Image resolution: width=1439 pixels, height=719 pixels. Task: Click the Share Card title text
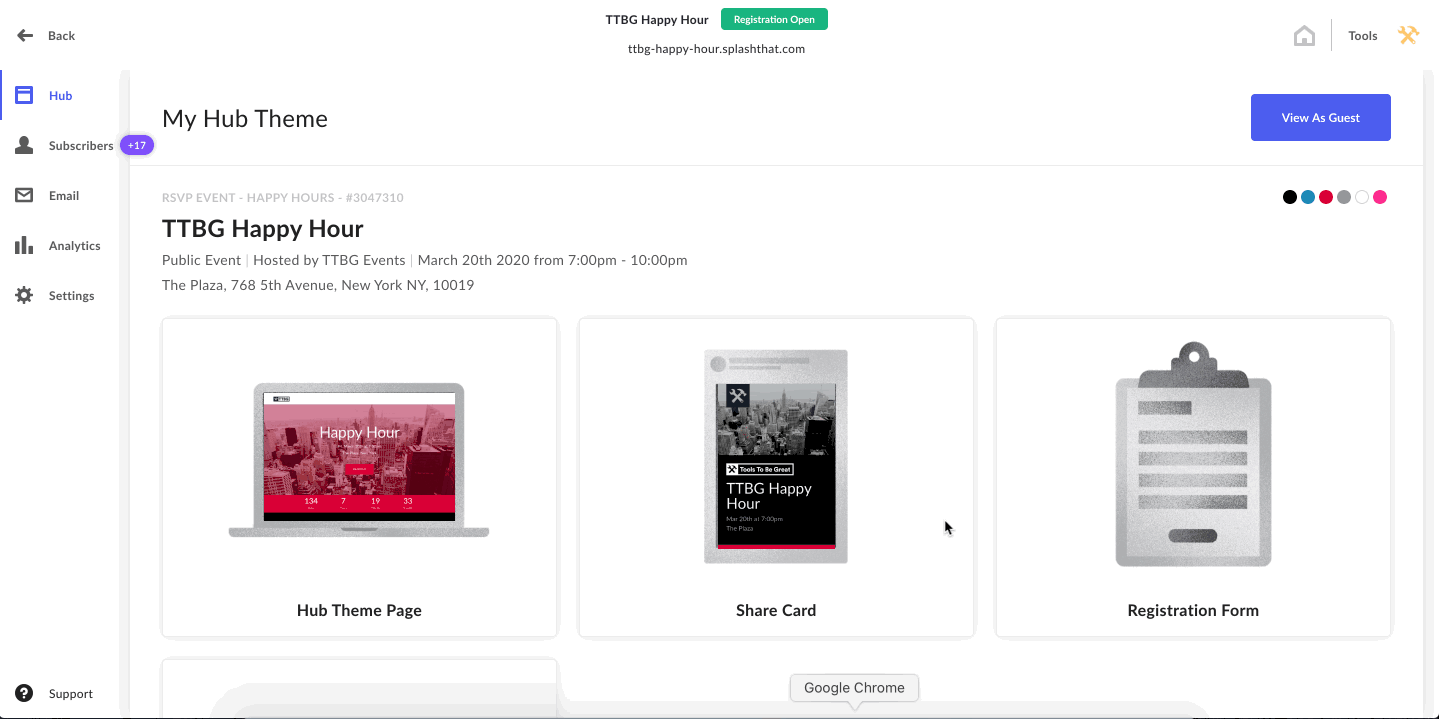pos(776,610)
